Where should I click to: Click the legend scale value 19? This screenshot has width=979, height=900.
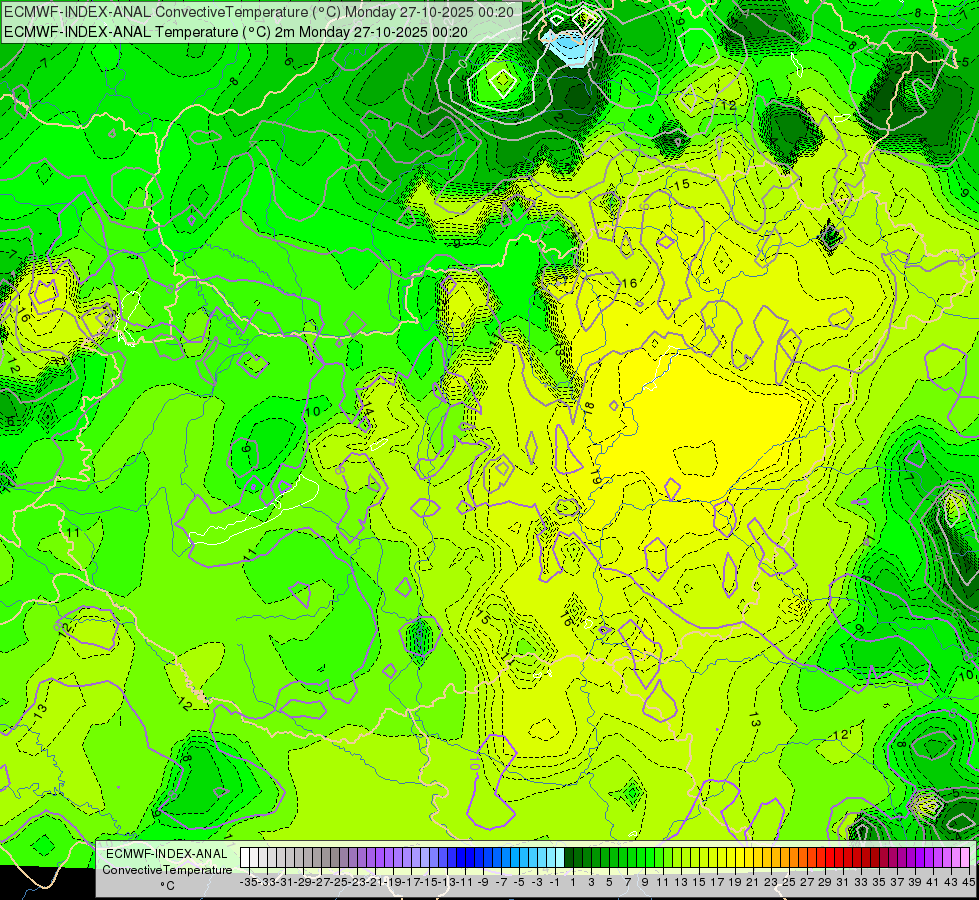[735, 882]
